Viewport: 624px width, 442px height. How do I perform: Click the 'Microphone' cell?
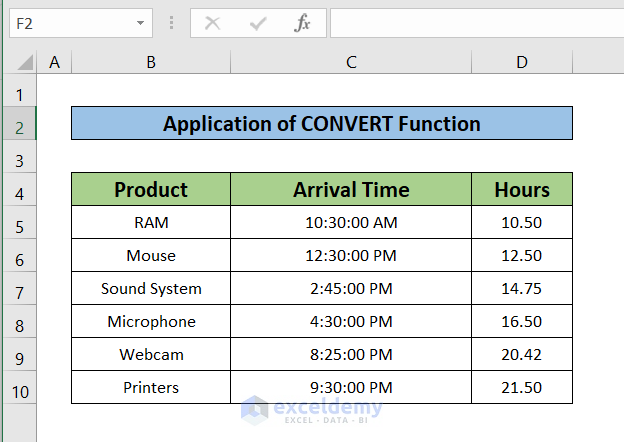click(151, 321)
